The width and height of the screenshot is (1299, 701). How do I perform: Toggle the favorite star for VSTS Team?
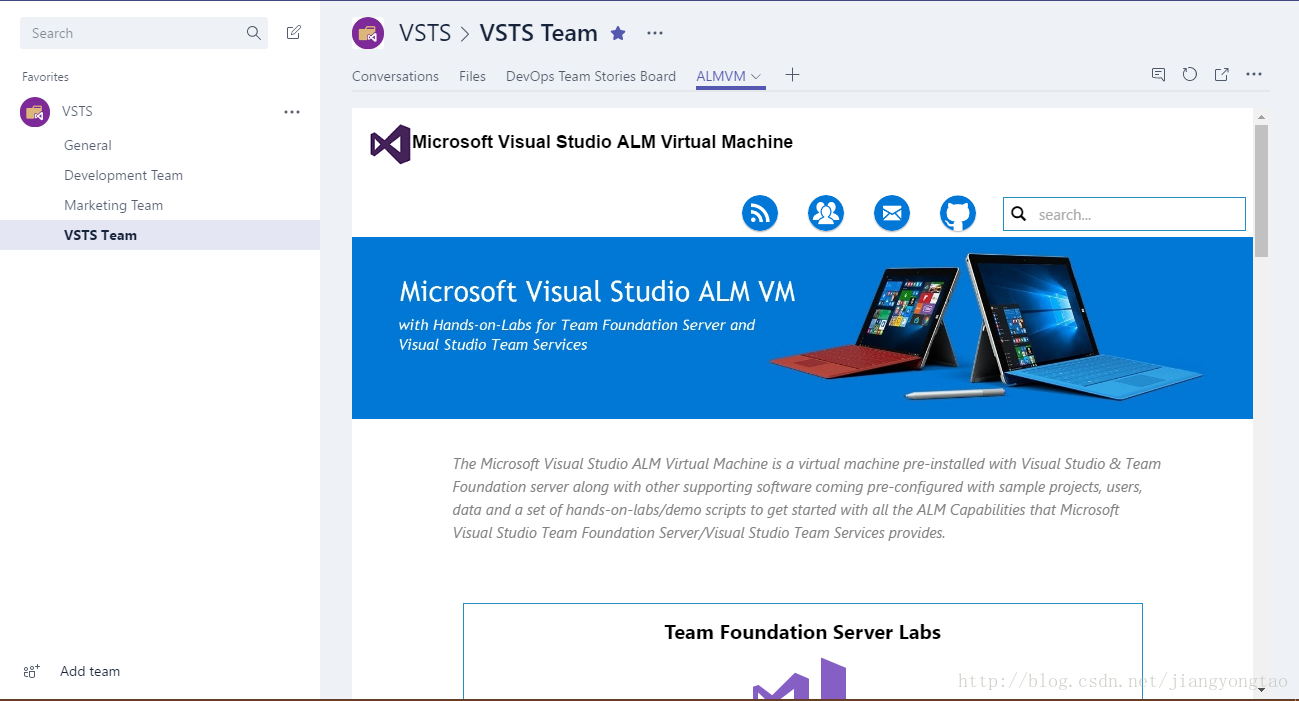point(618,33)
